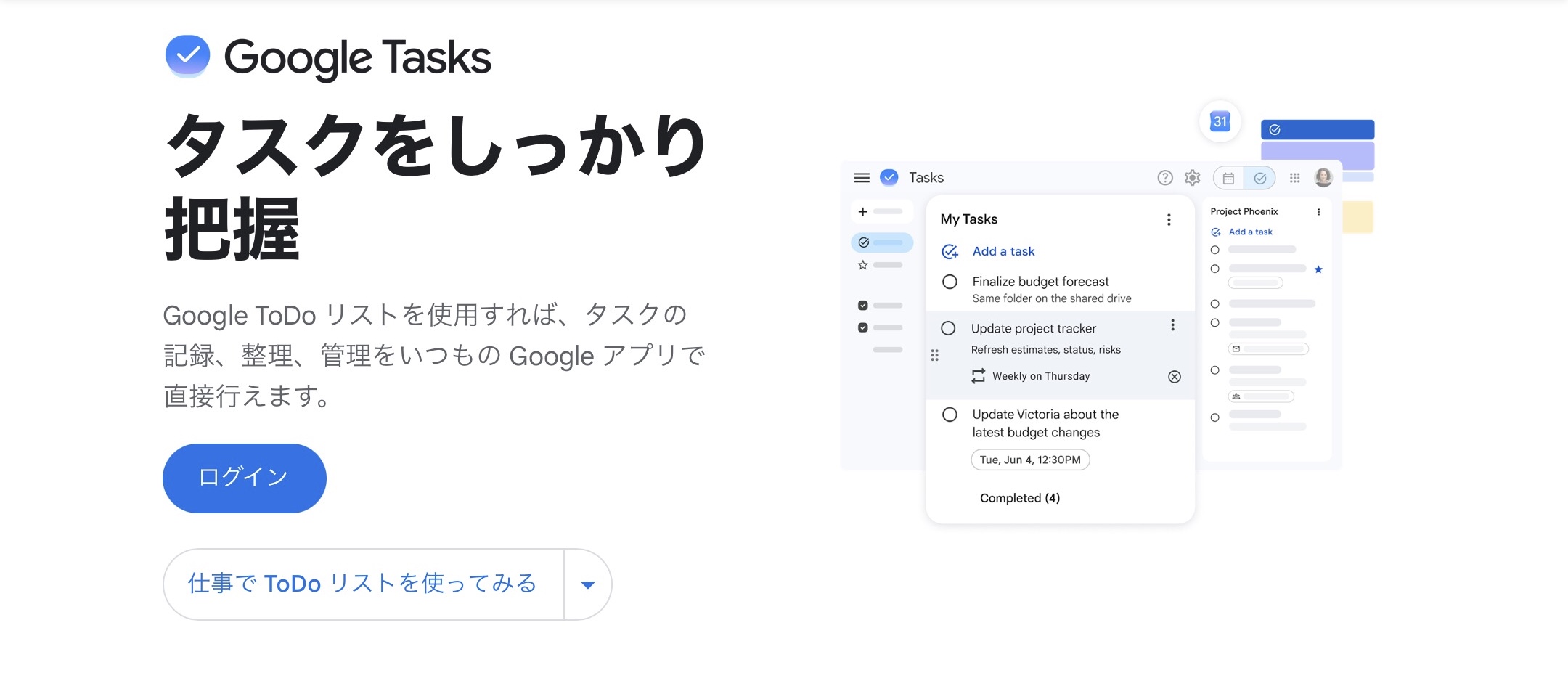Image resolution: width=1568 pixels, height=673 pixels.
Task: Click the My Tasks list heading
Action: coord(969,219)
